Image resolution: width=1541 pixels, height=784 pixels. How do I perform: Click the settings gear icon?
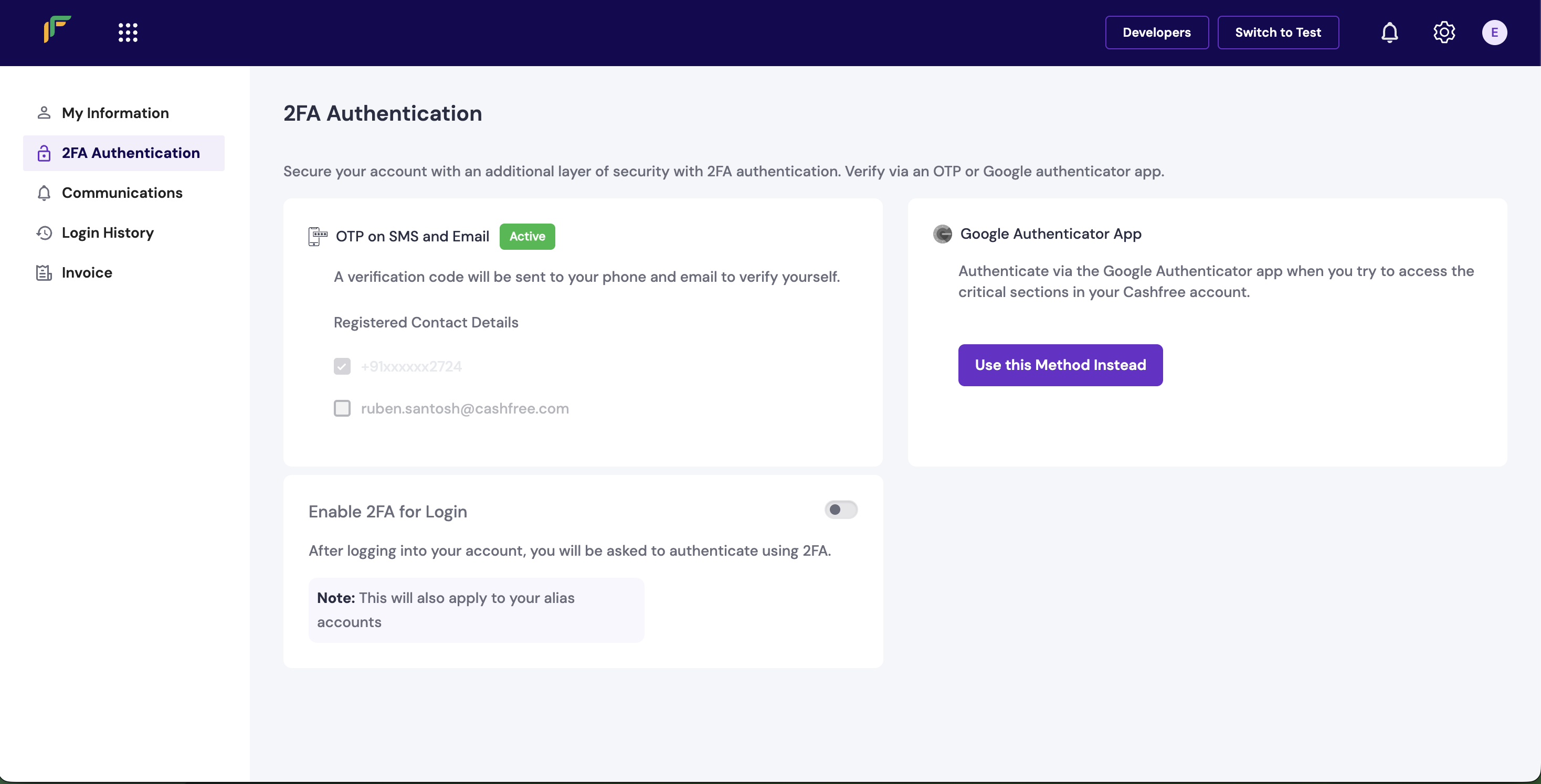click(1444, 33)
